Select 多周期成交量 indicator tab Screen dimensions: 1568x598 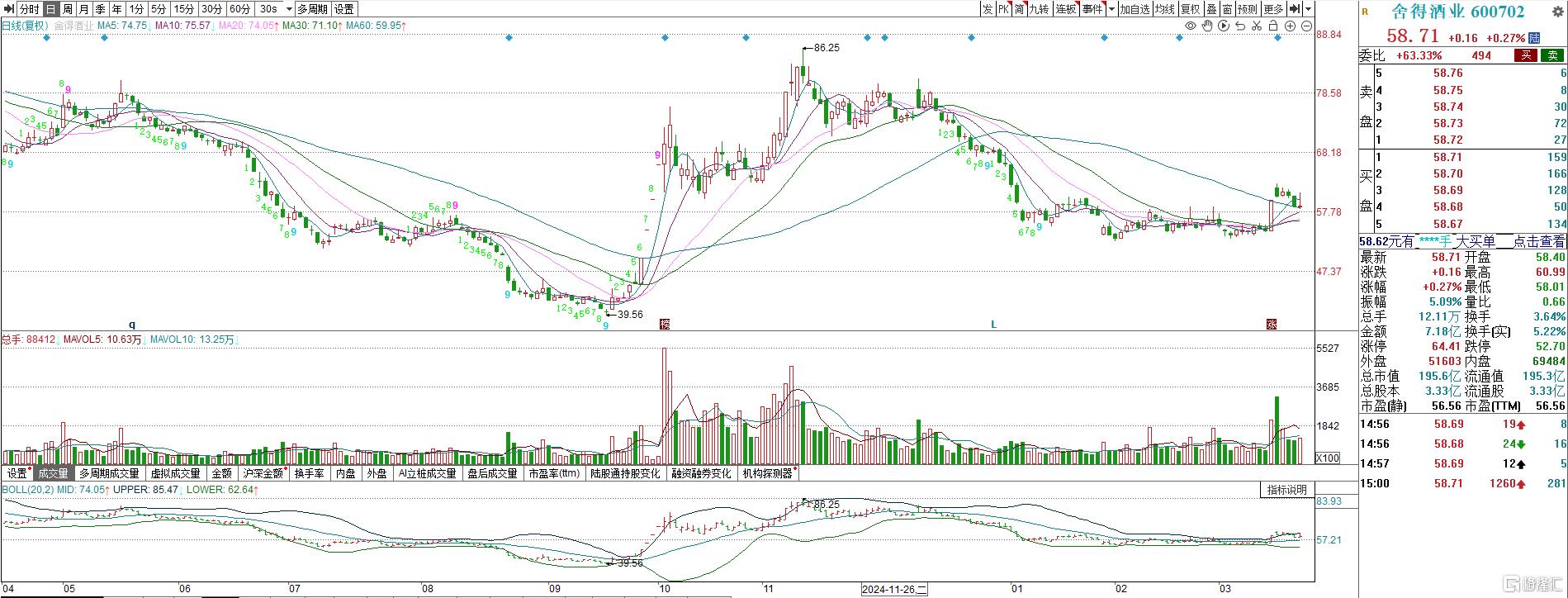[x=109, y=473]
